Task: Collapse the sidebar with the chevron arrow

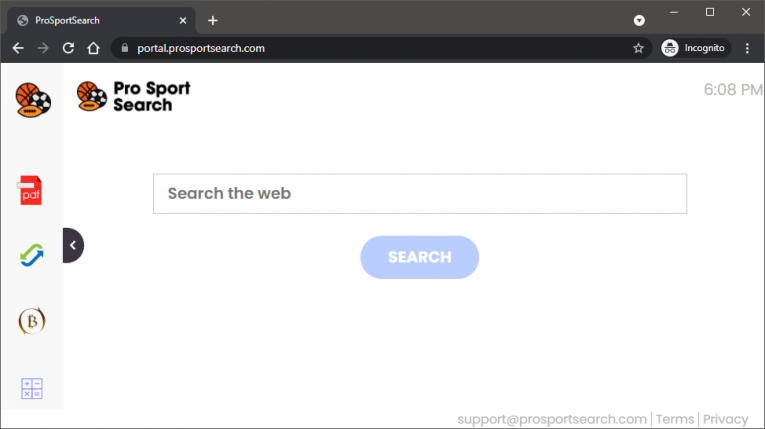Action: pos(73,245)
